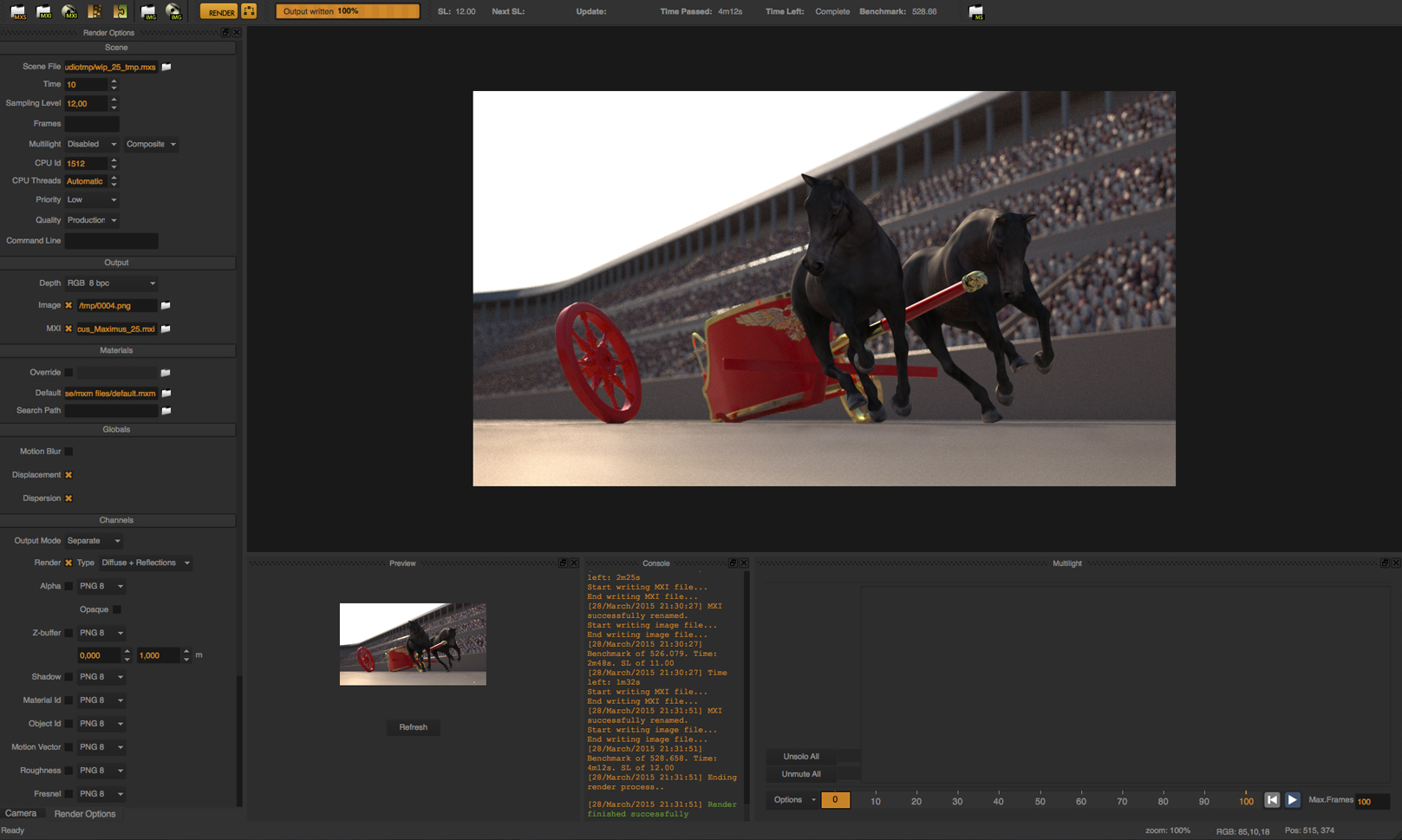Browse MXI output path folder icon

166,329
